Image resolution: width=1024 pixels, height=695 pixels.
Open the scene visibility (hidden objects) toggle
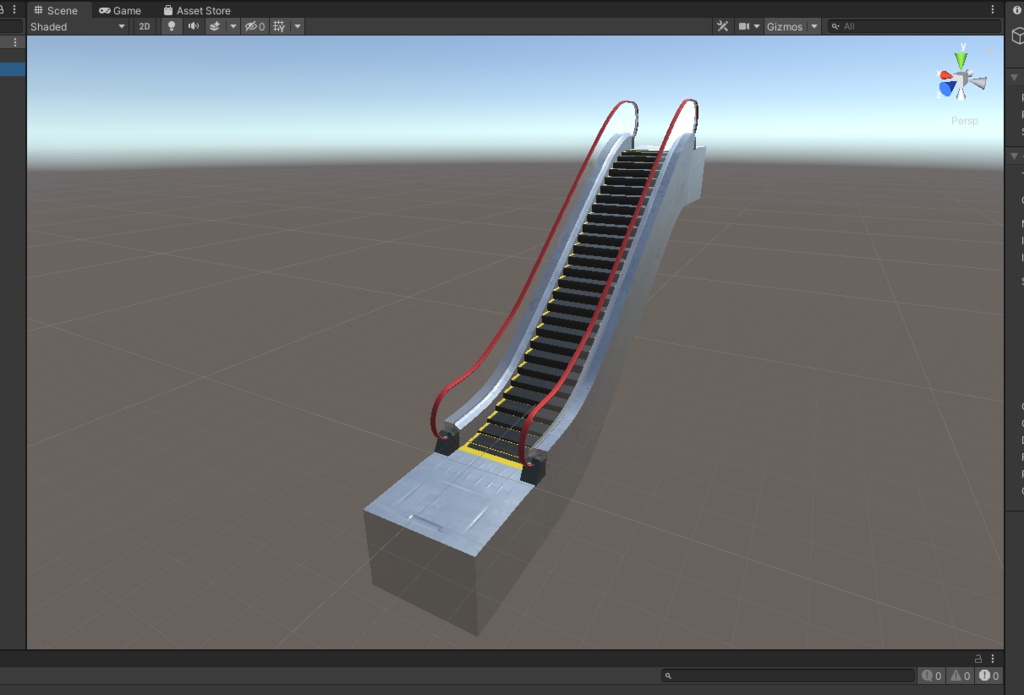[253, 26]
